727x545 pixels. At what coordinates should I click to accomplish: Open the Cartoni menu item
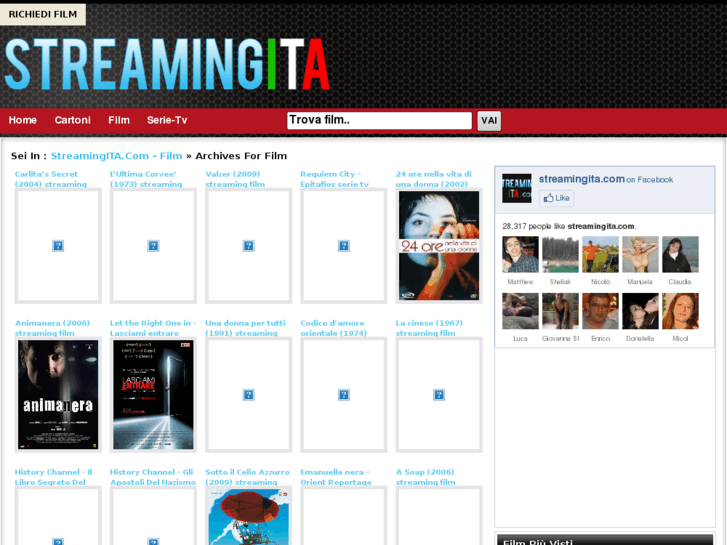(x=72, y=120)
